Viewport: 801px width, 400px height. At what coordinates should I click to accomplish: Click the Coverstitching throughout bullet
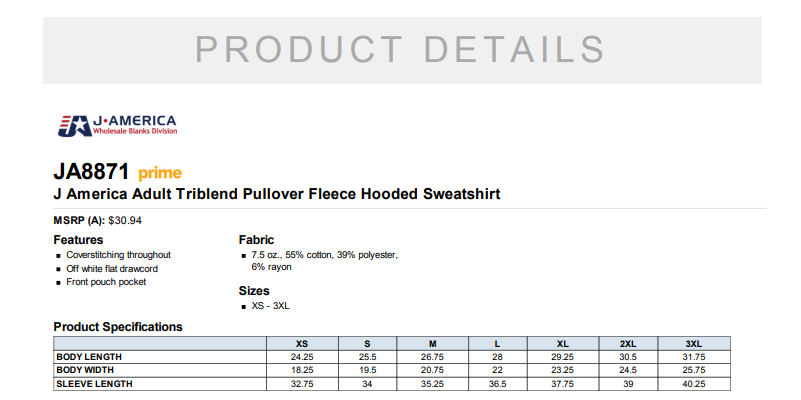point(118,255)
